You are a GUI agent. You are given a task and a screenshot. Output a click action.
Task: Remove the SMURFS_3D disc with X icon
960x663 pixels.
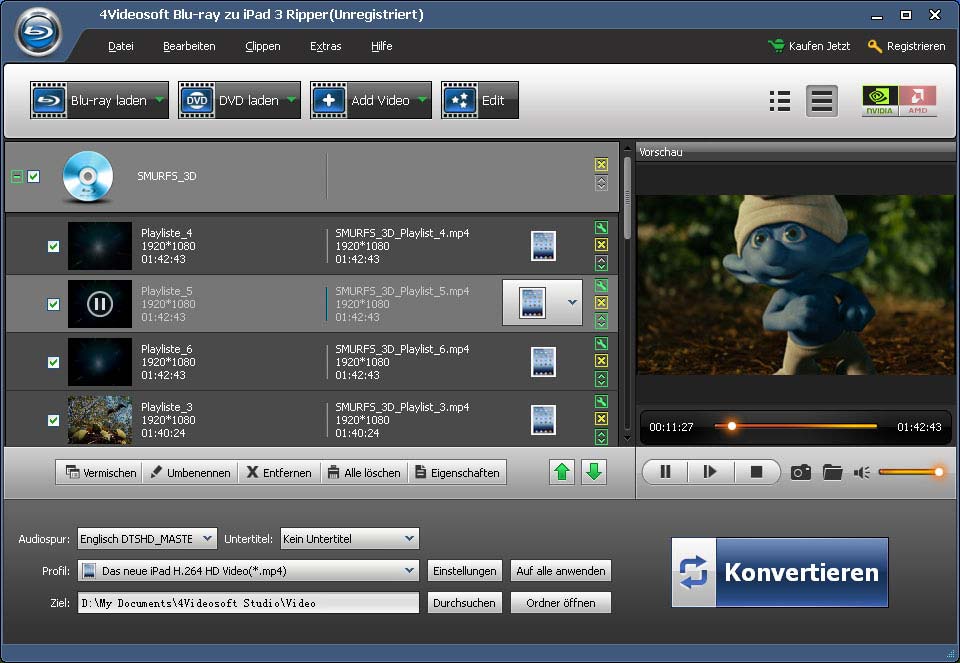[601, 164]
